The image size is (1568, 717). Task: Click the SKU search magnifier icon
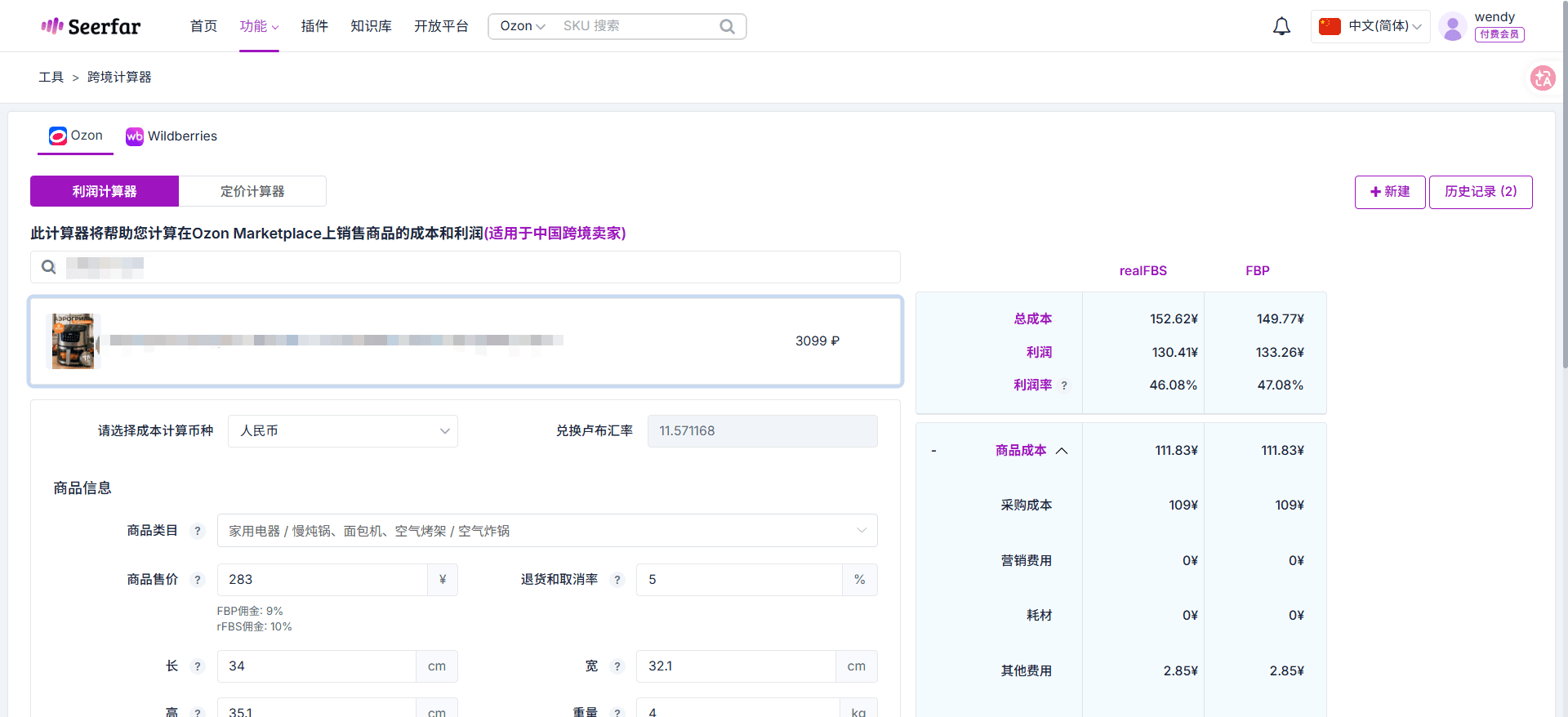pyautogui.click(x=727, y=26)
